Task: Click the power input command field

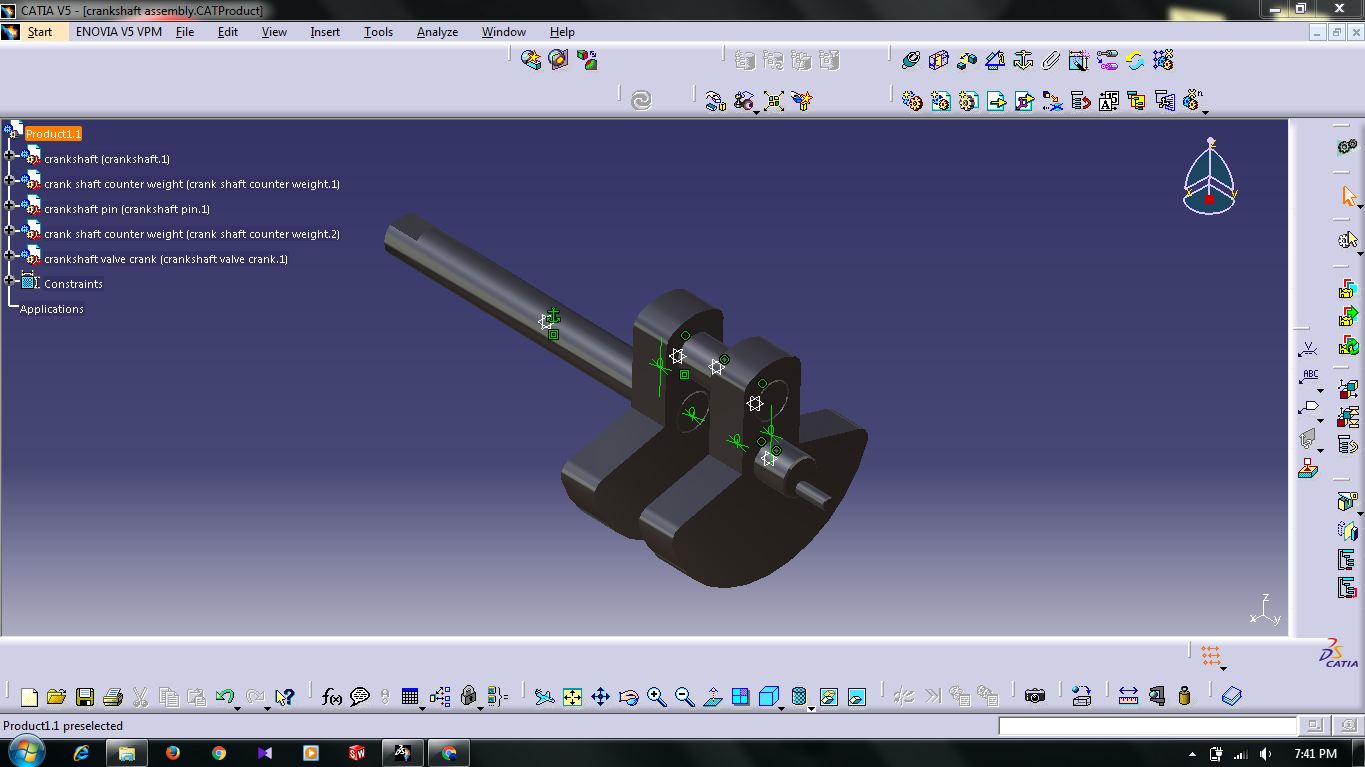Action: [x=1148, y=726]
